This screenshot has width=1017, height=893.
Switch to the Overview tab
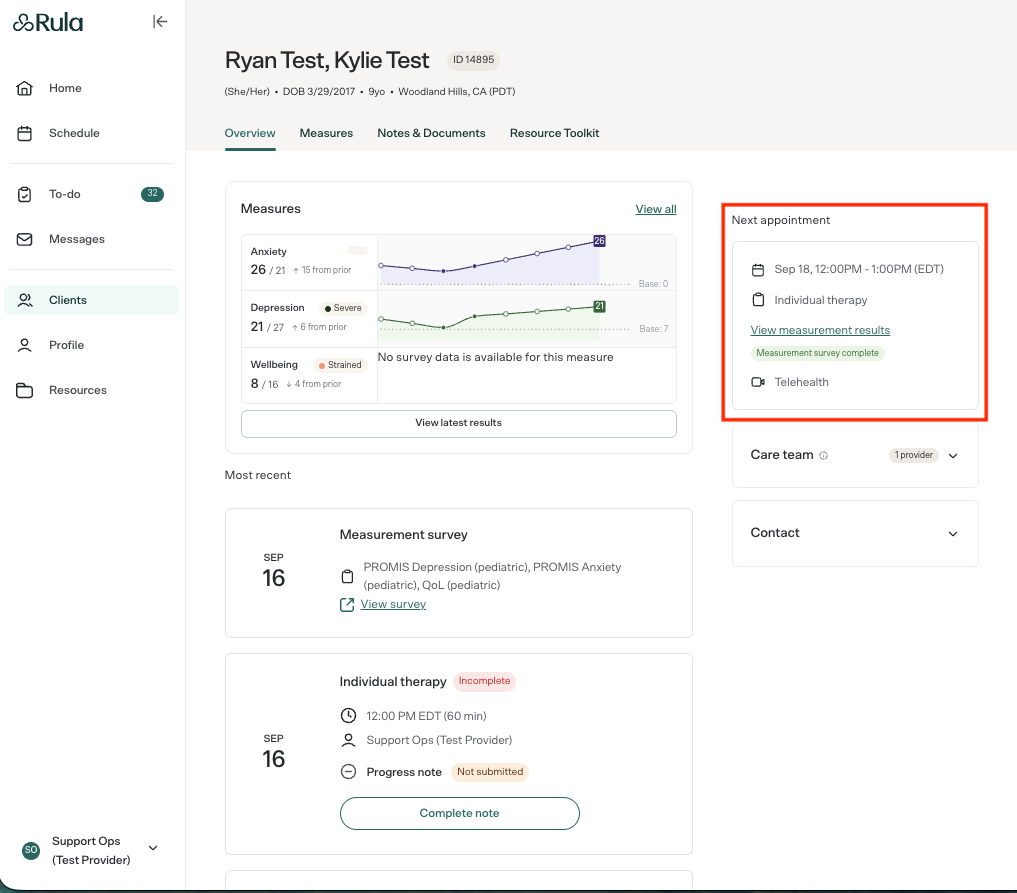250,133
